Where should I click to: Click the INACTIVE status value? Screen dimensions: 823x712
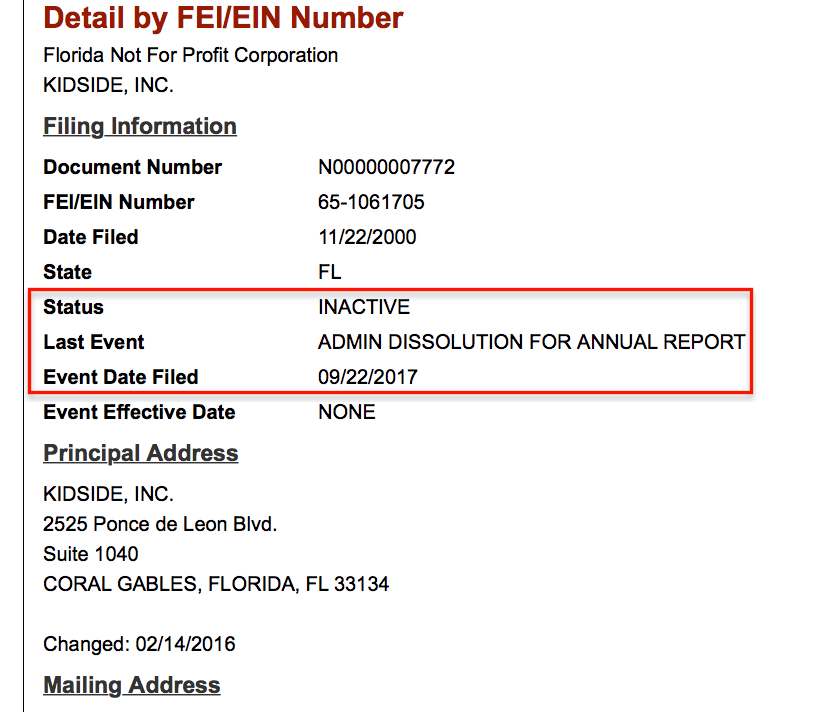(364, 307)
